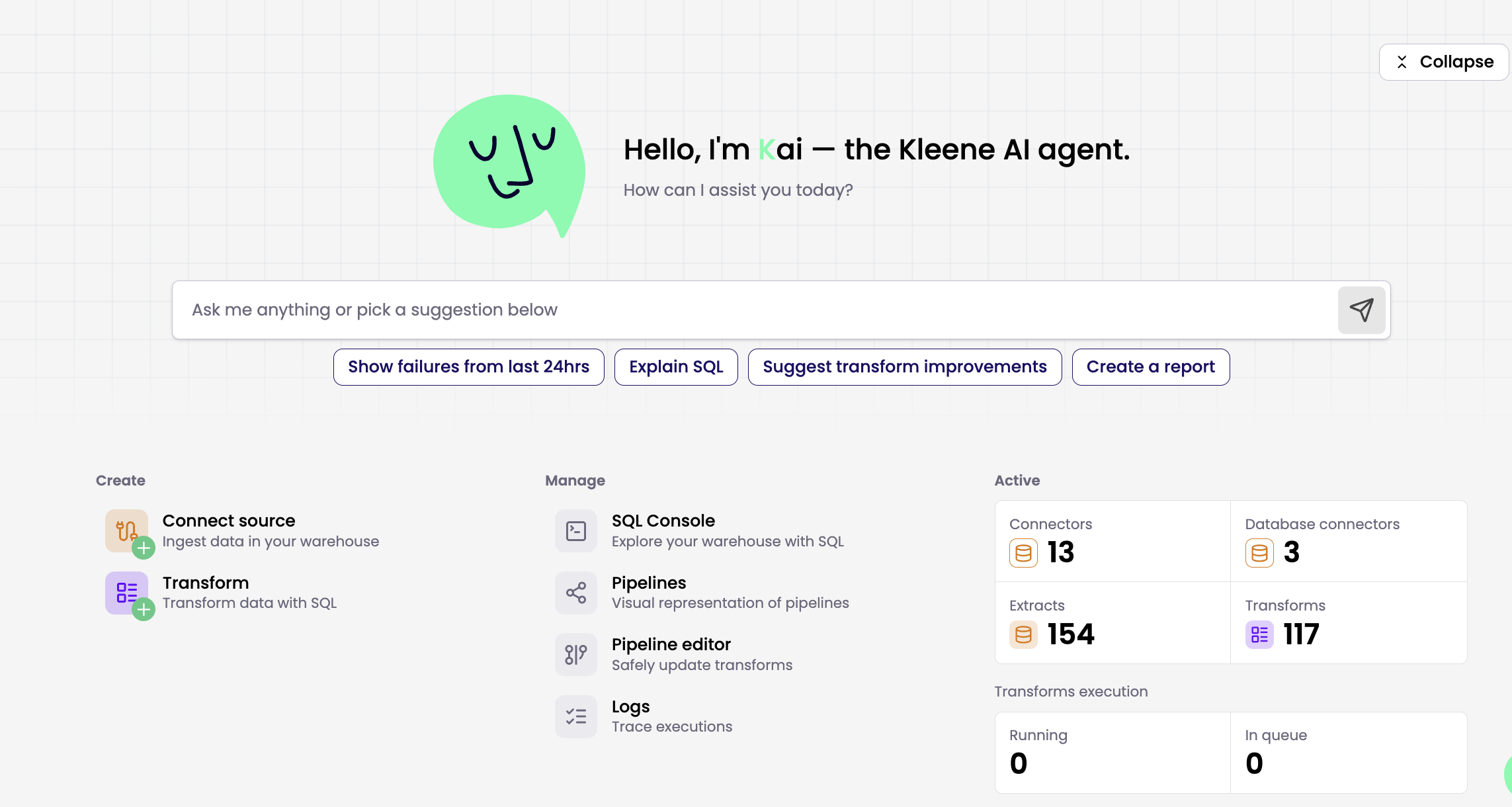The width and height of the screenshot is (1512, 807).
Task: Click 'Safely update transforms' description
Action: [x=702, y=665]
